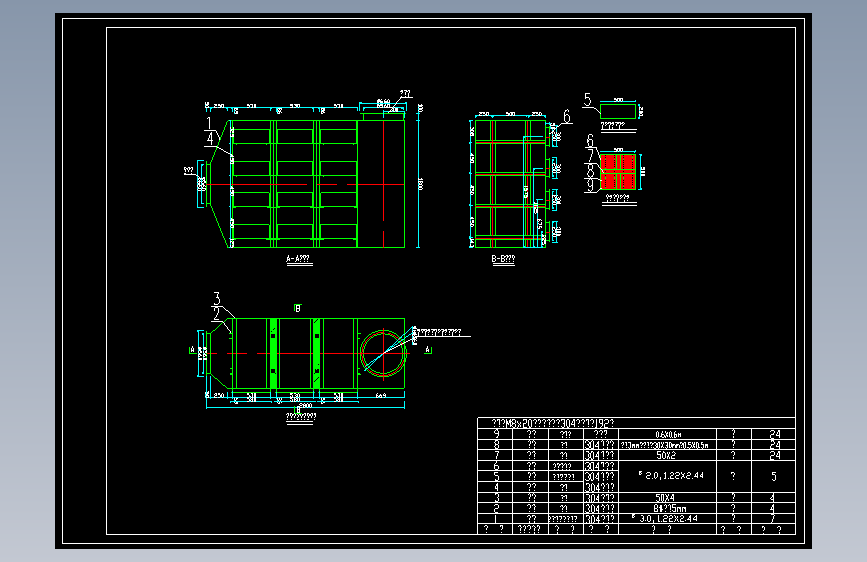Screen dimensions: 867x562
Task: Select the 50X4 specification cell
Action: tap(665, 497)
